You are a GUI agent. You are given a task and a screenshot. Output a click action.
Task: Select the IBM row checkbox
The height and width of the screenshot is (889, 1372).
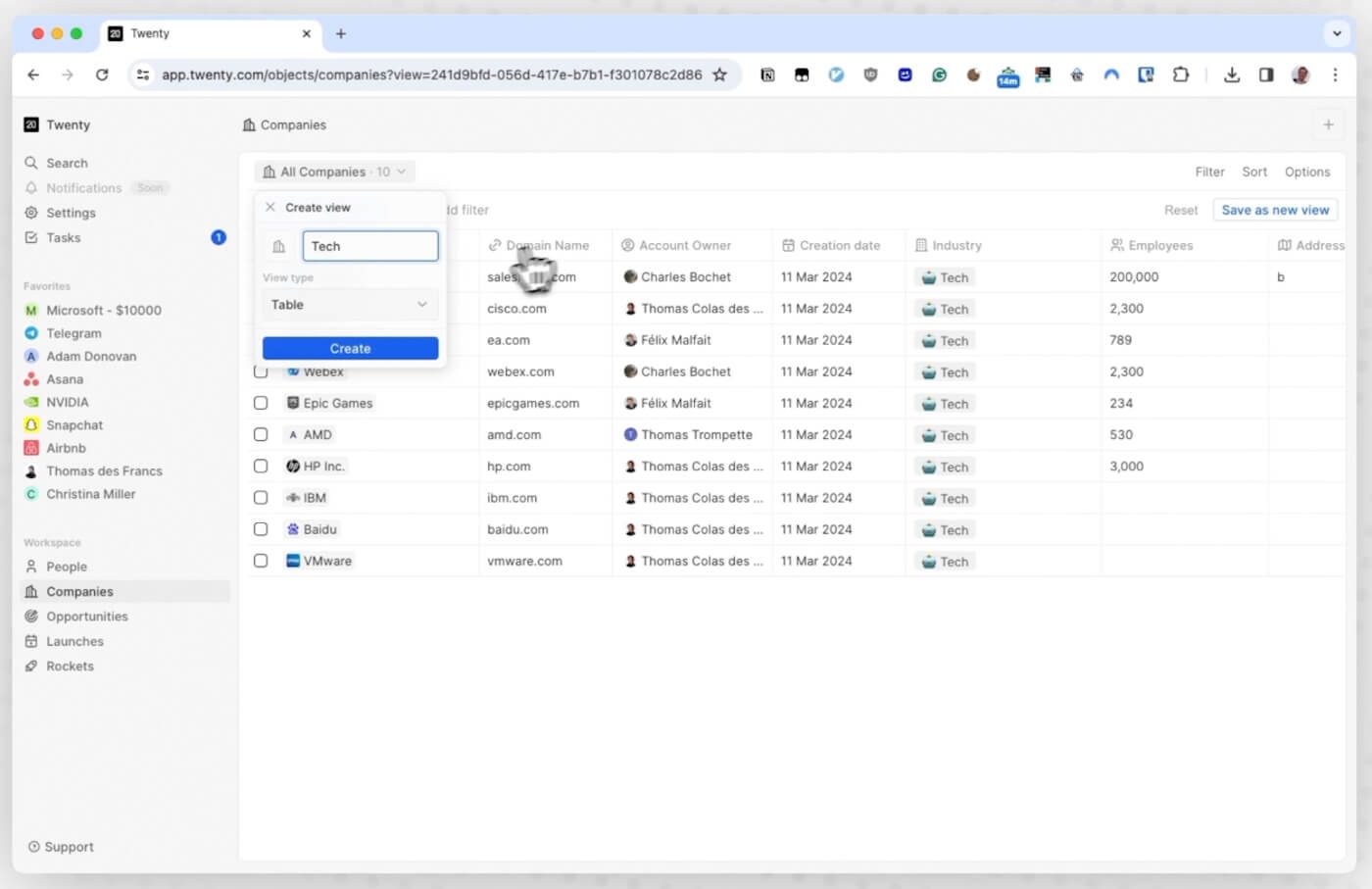[x=261, y=497]
